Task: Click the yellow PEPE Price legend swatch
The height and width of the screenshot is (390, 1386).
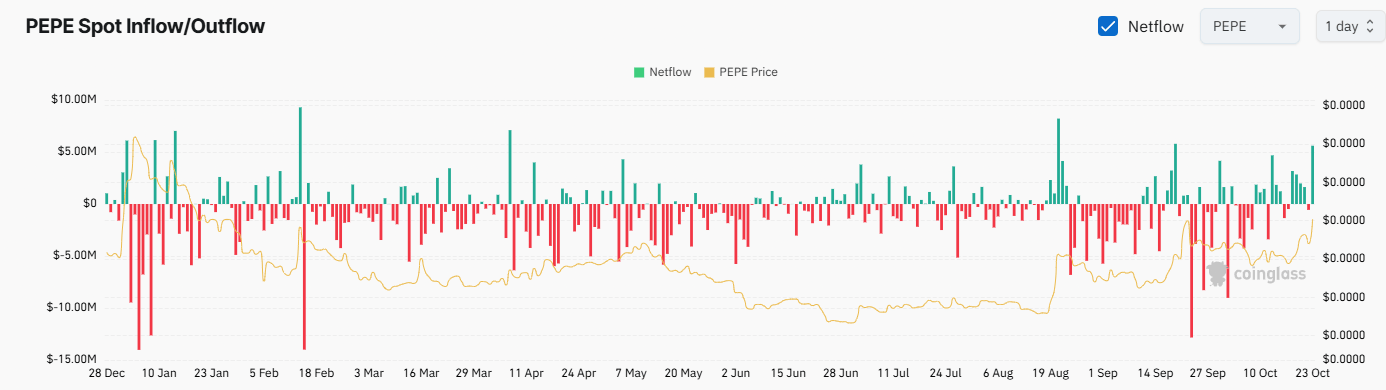Action: [710, 72]
